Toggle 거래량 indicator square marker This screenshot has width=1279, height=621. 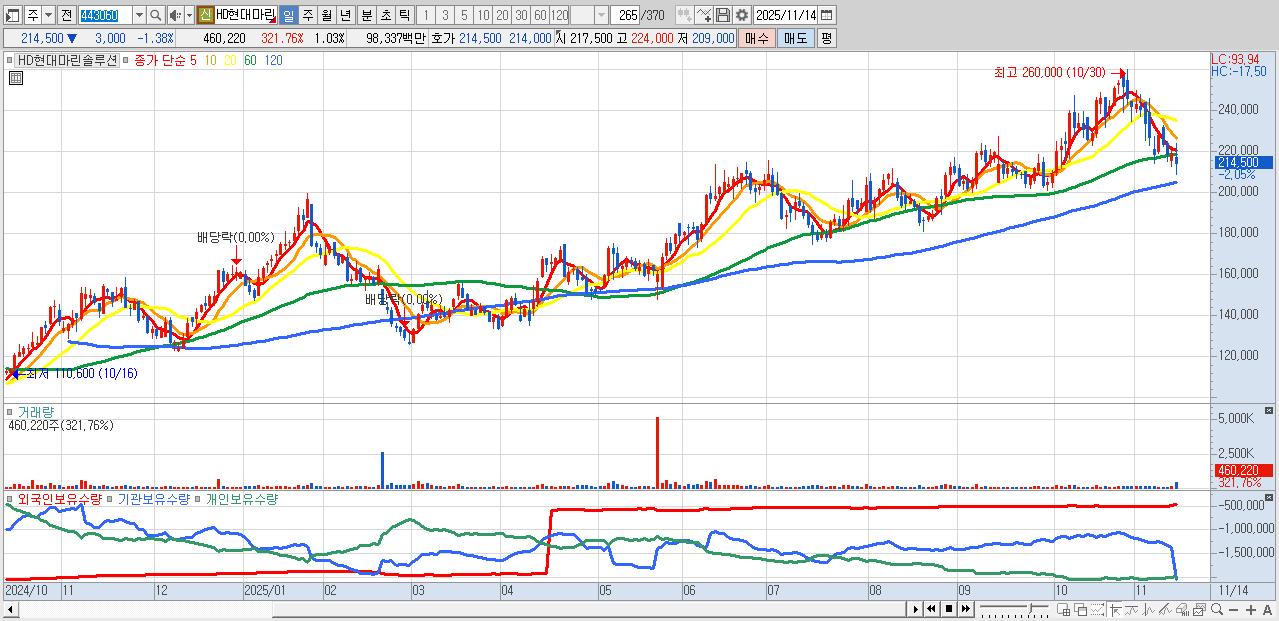click(10, 411)
